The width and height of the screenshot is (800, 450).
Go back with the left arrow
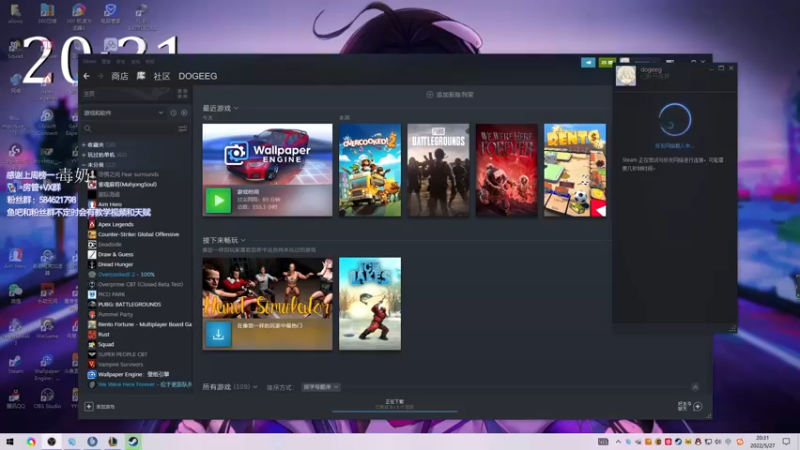[86, 76]
